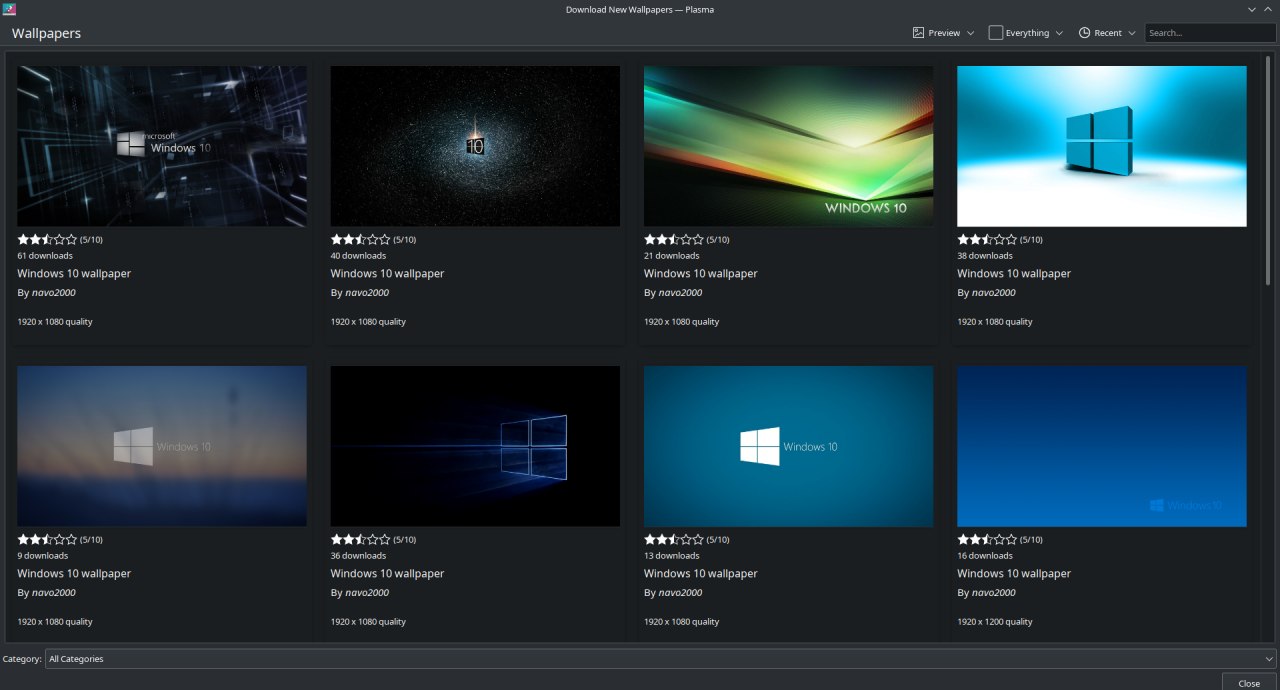Click the '40 downloads' text
Viewport: 1280px width, 690px height.
pyautogui.click(x=358, y=256)
